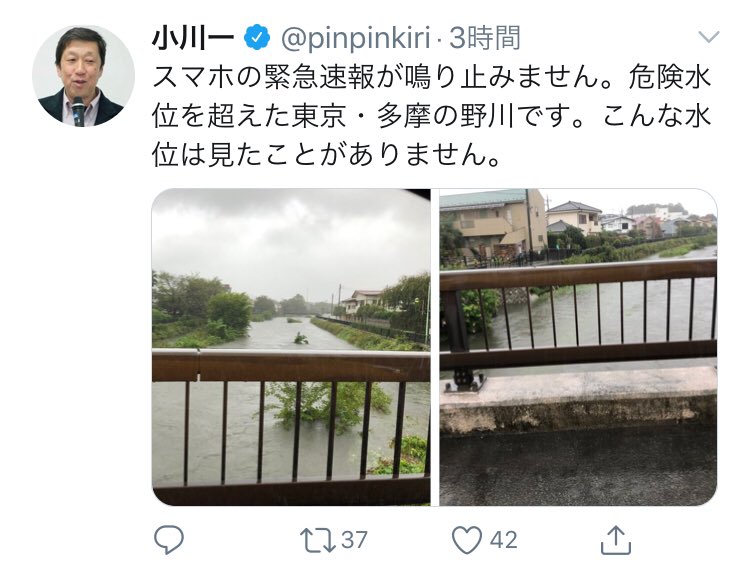The height and width of the screenshot is (576, 750).
Task: Open the share icon menu
Action: coord(616,540)
